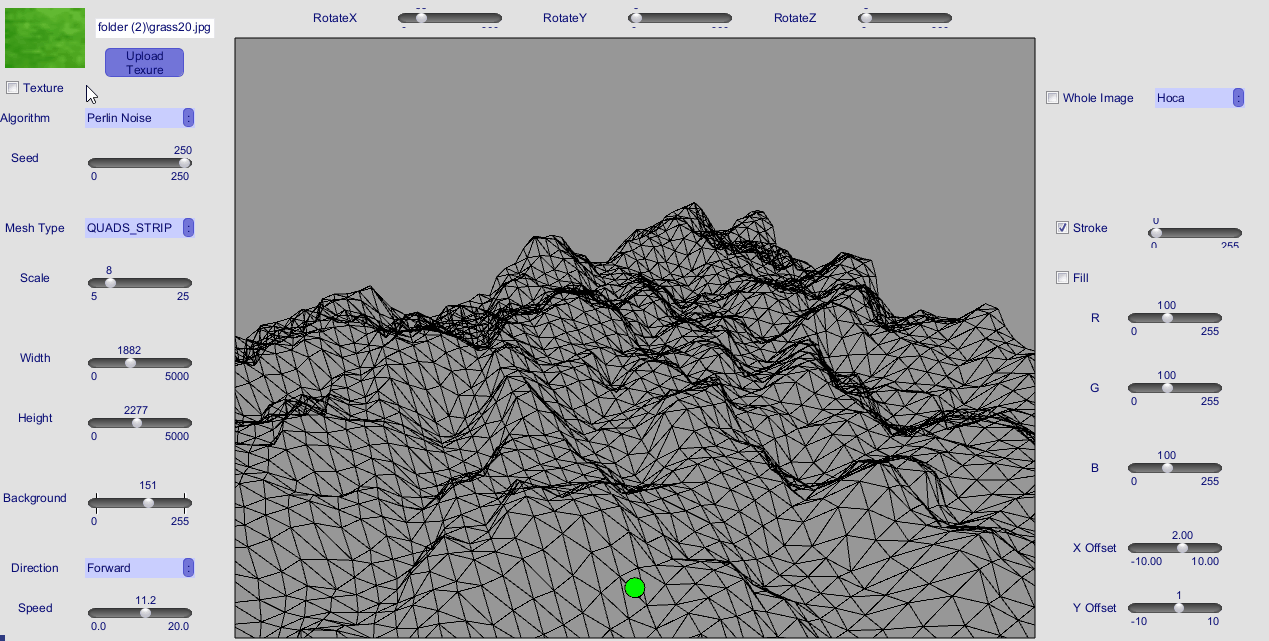Viewport: 1269px width, 641px height.
Task: Click the RotateY slider
Action: click(x=680, y=18)
